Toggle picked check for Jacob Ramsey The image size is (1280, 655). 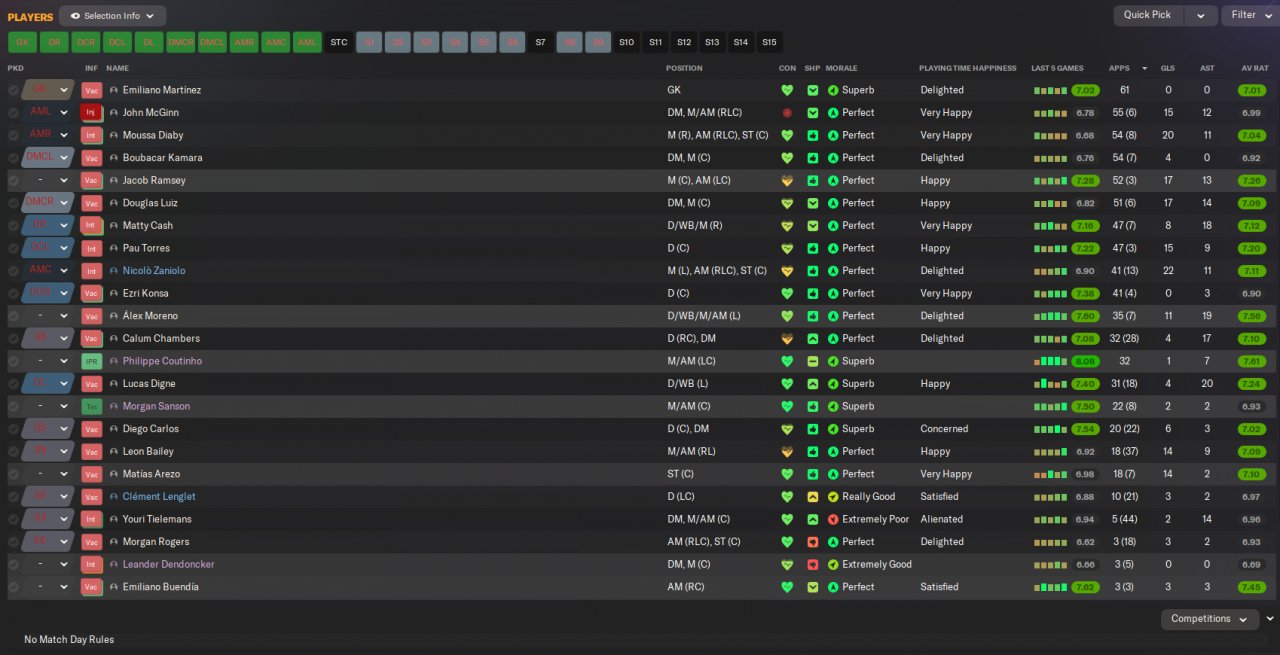click(13, 181)
